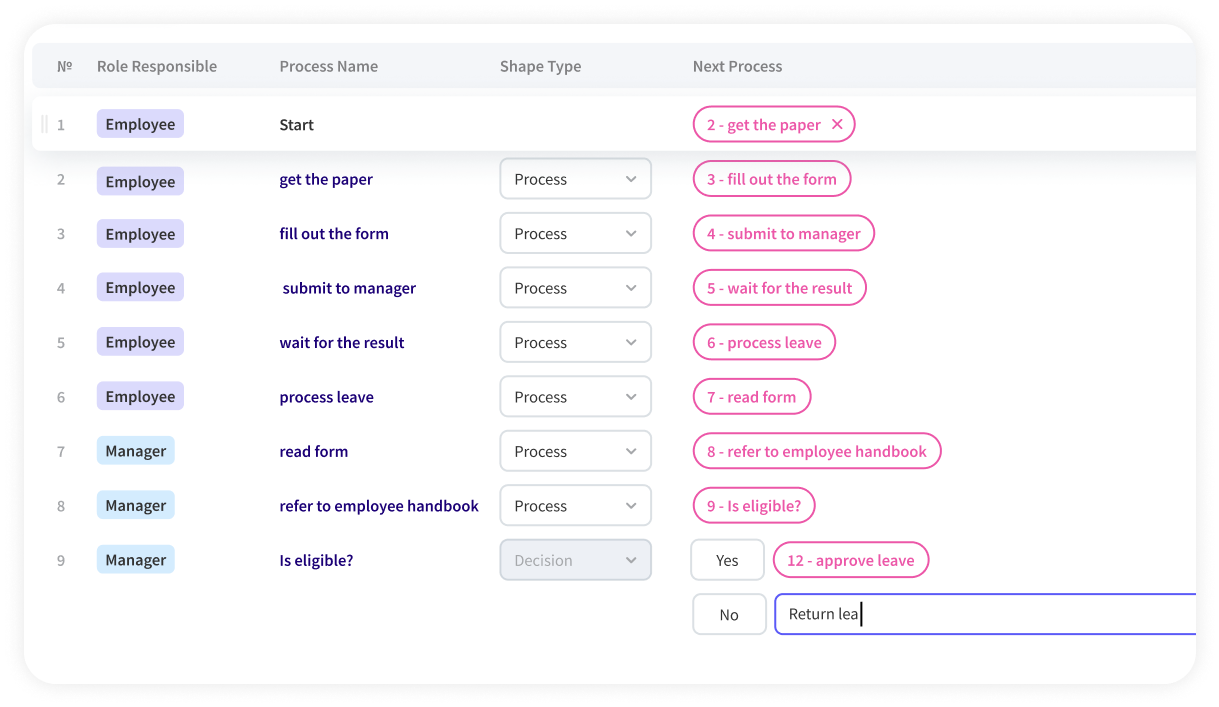Click the '9 - Is eligible?' next-process tag
The image size is (1219, 707).
(x=753, y=507)
